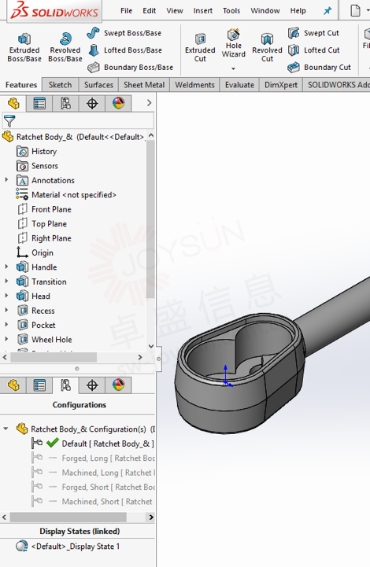Open the DisplayManager color-wheel tab in top panel
The height and width of the screenshot is (567, 370).
click(x=118, y=103)
